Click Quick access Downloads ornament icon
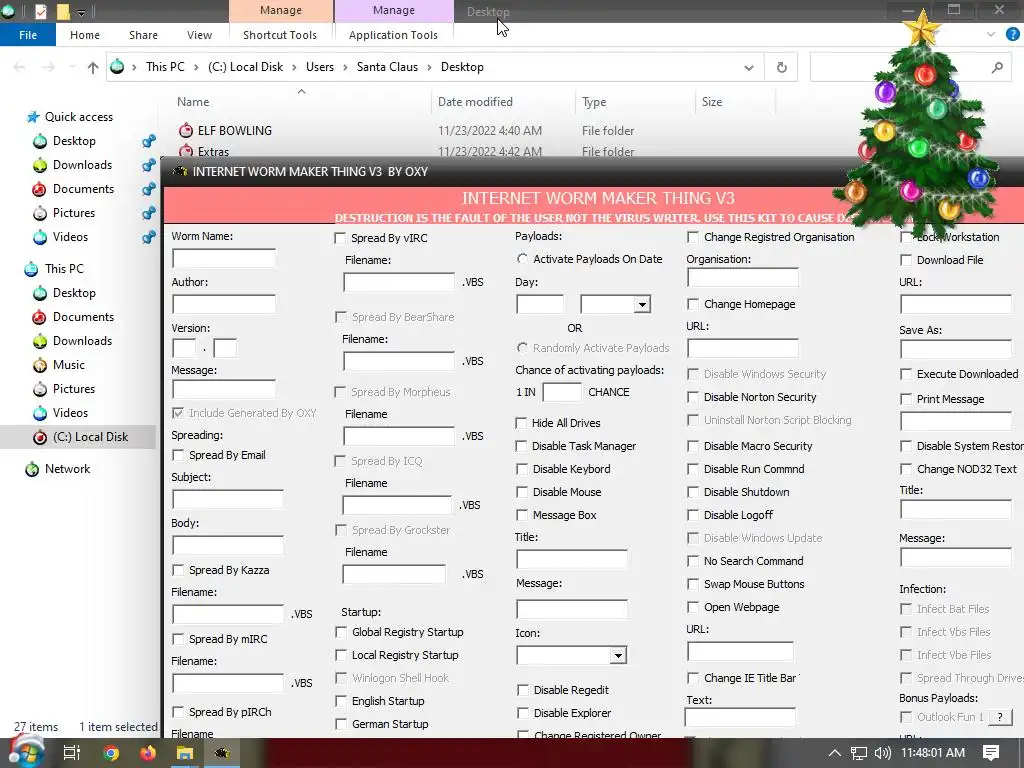Image resolution: width=1024 pixels, height=768 pixels. (40, 165)
